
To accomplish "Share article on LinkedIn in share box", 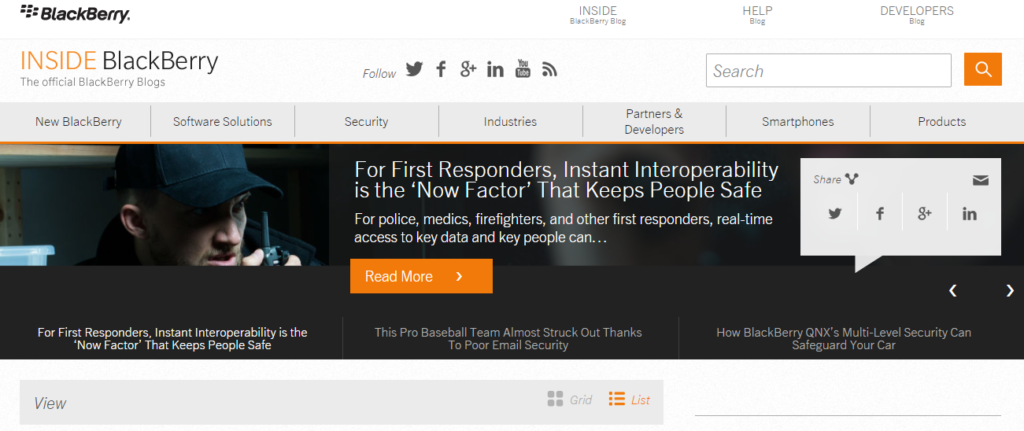I will pyautogui.click(x=969, y=213).
